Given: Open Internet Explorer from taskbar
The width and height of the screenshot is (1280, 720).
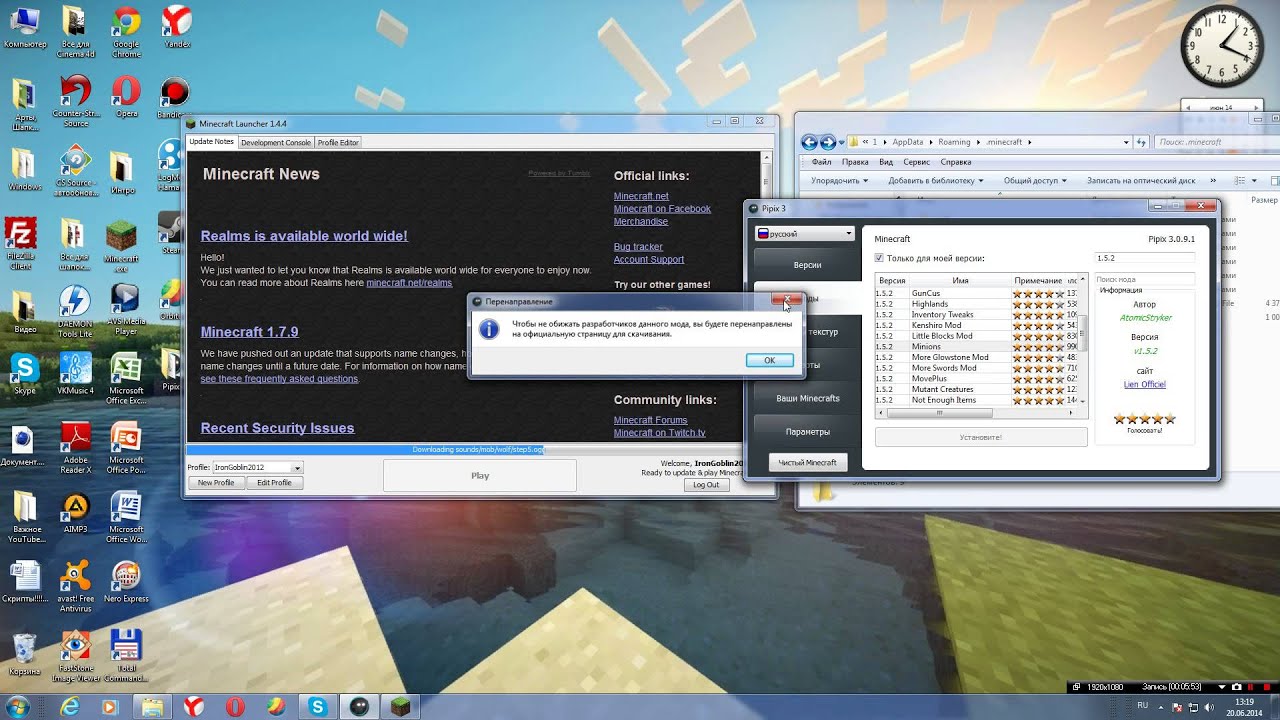Looking at the screenshot, I should tap(70, 707).
